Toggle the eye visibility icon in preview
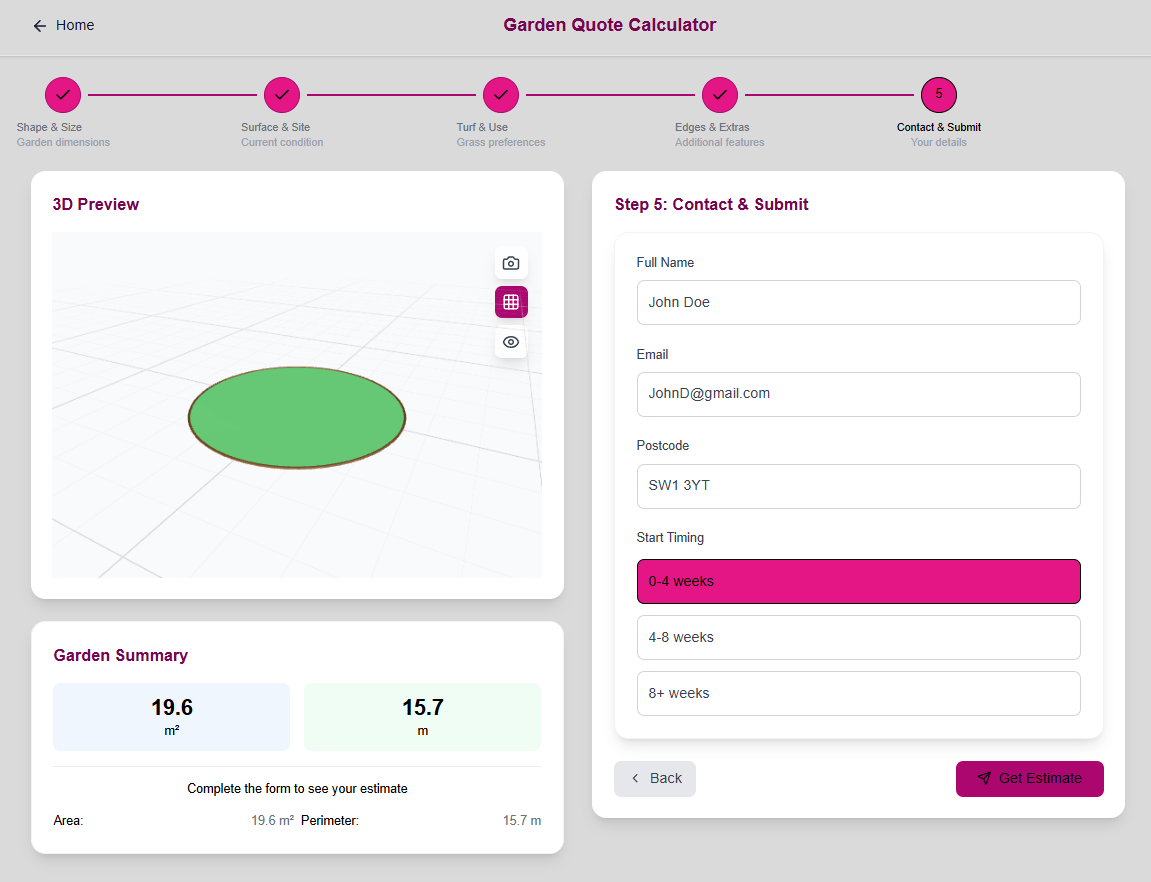1151x882 pixels. [x=511, y=342]
